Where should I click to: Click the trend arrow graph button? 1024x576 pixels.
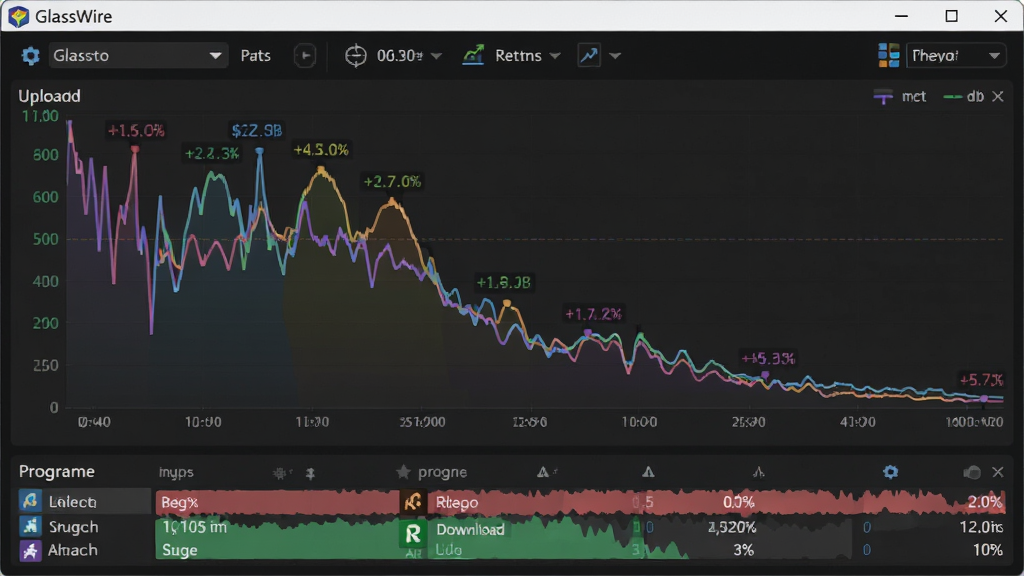coord(589,56)
